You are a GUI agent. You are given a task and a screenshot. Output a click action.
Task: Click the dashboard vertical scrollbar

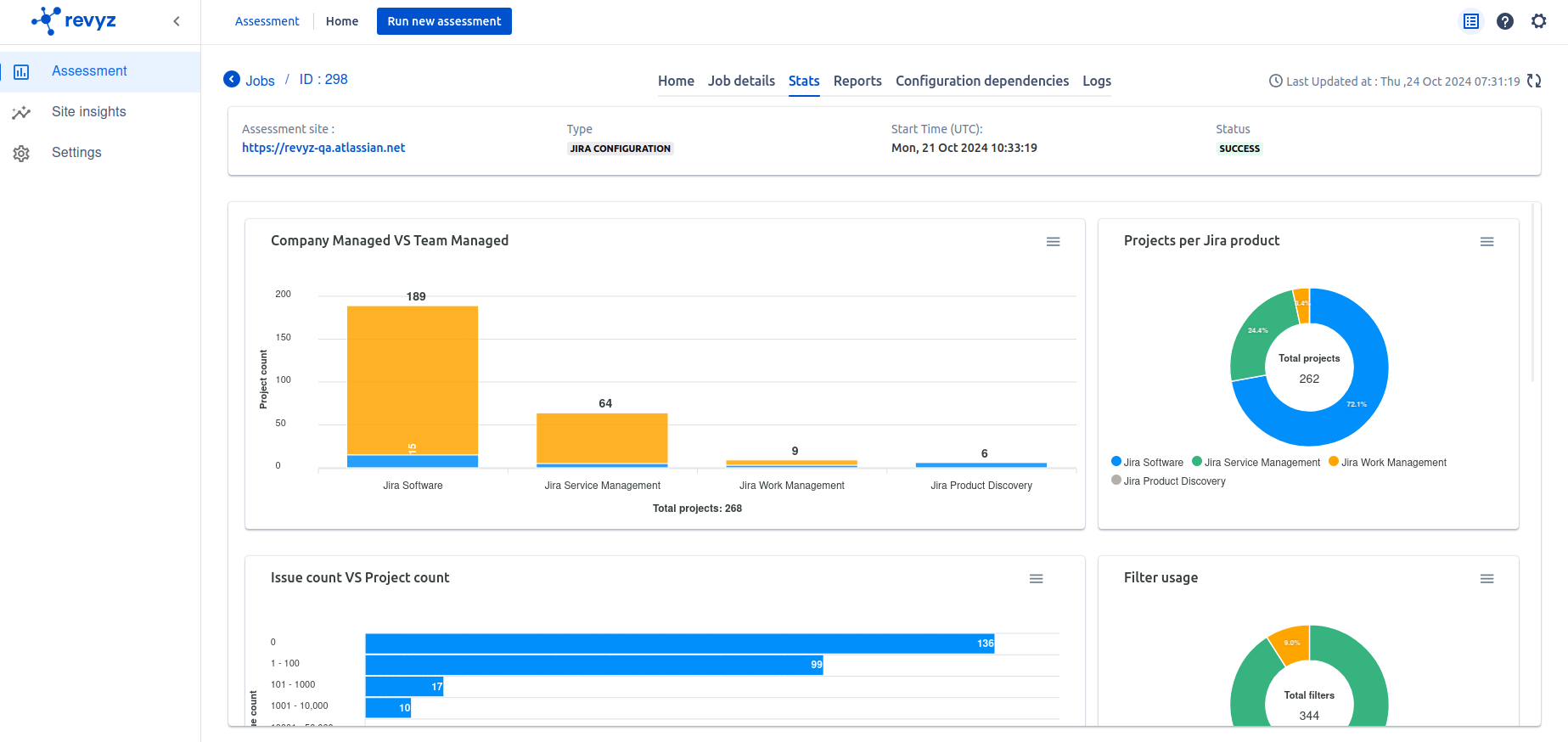coord(1532,293)
